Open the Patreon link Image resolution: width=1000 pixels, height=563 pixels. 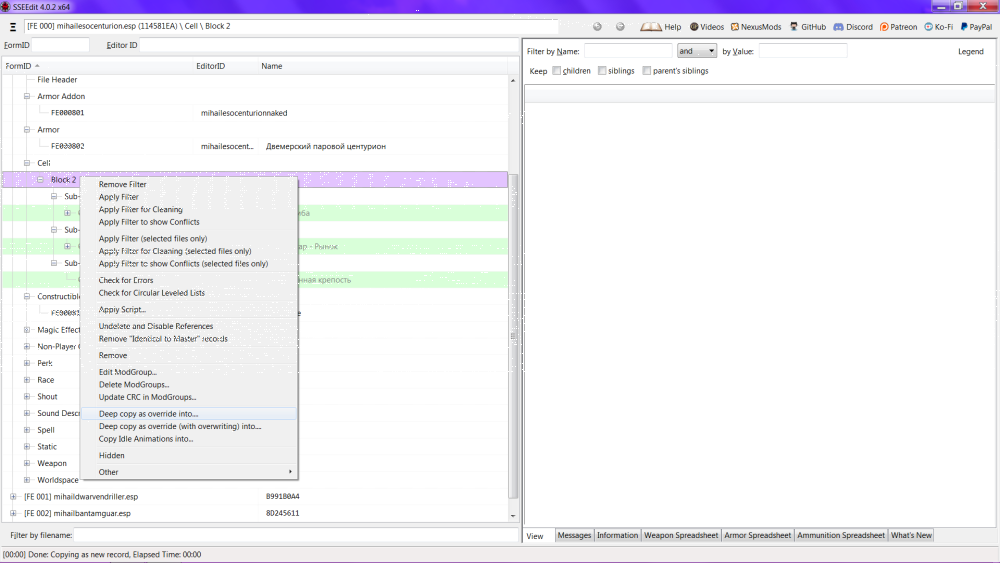click(x=898, y=27)
